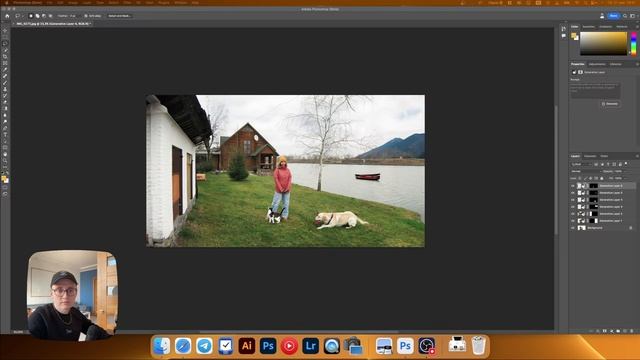Open the Filter menu in menu bar

click(127, 2)
